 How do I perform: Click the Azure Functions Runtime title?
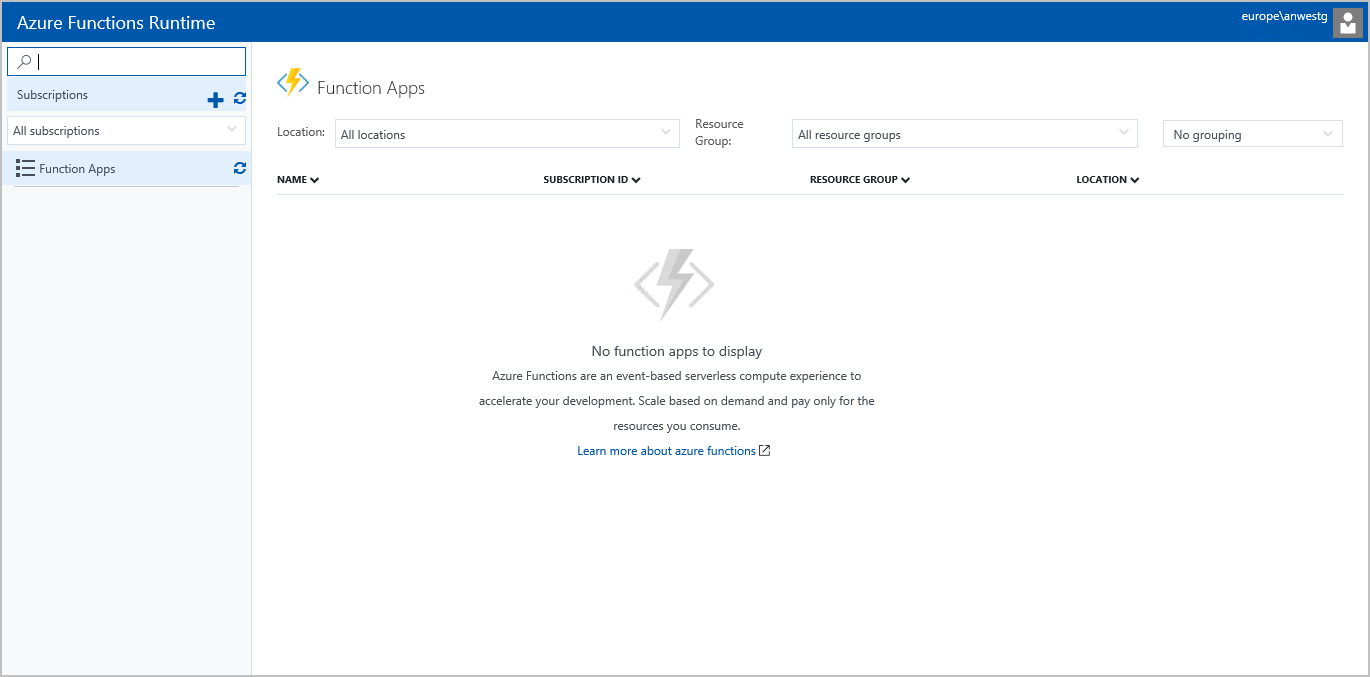(x=116, y=23)
